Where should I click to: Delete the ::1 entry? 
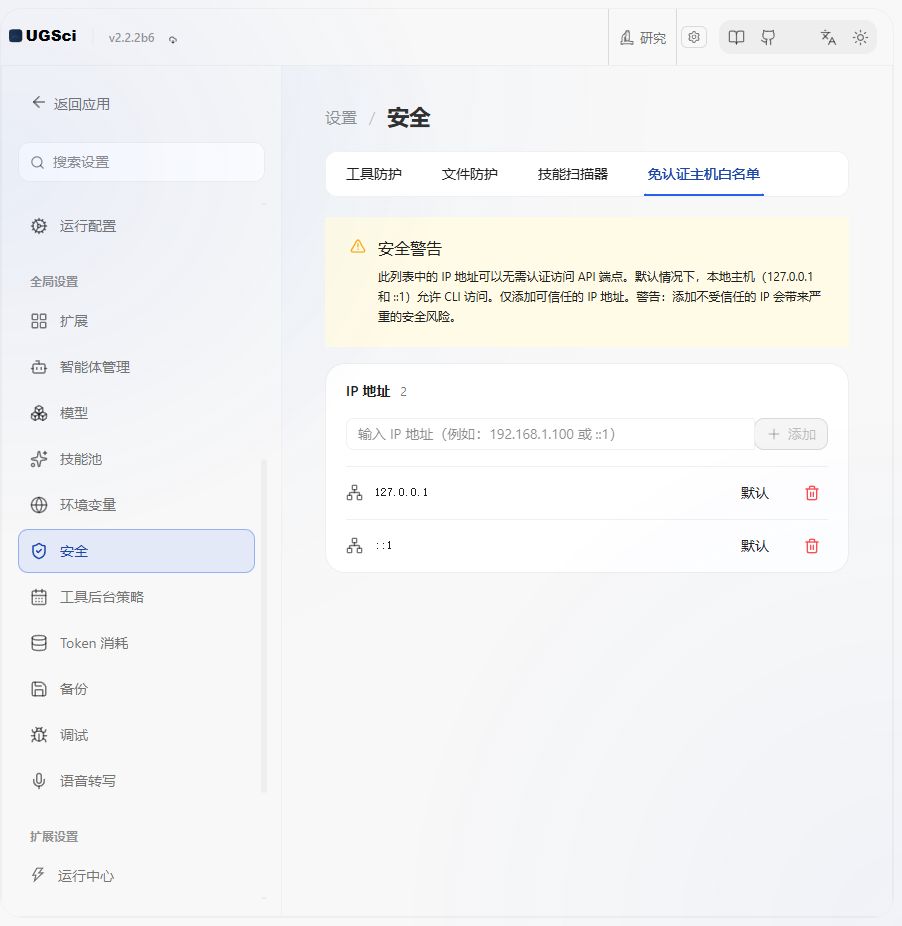coord(812,546)
